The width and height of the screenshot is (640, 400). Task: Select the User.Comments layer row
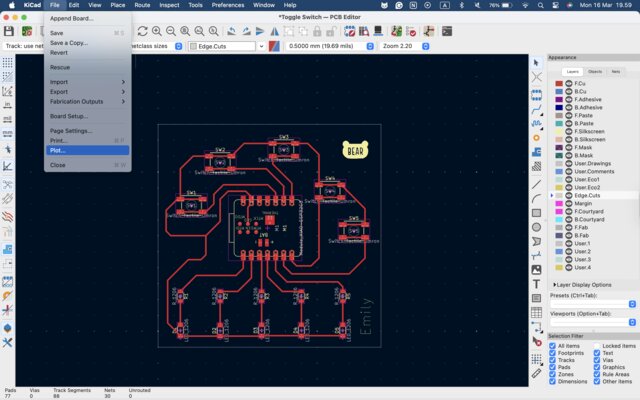[x=593, y=171]
